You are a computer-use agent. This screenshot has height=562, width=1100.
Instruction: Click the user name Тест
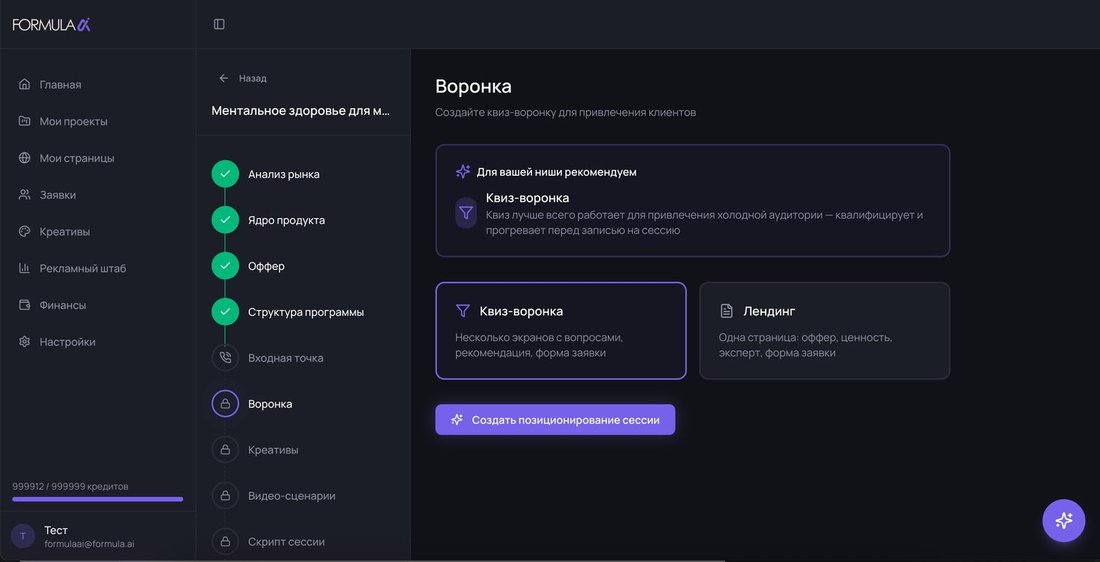tap(56, 530)
